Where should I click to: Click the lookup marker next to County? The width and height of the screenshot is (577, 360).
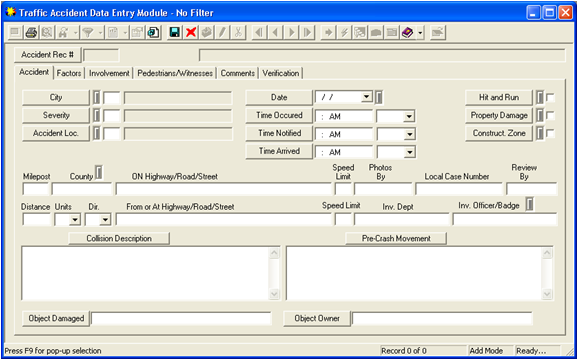(x=99, y=172)
